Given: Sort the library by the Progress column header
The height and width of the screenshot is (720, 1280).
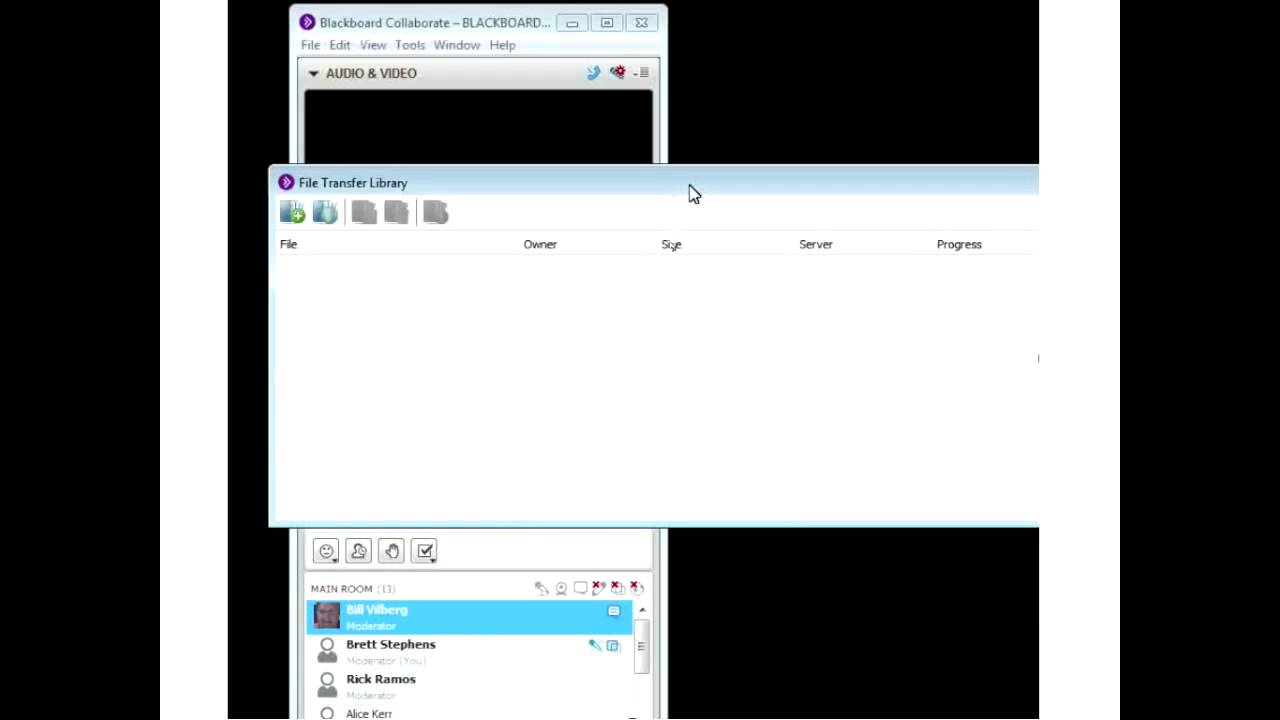Looking at the screenshot, I should 959,244.
